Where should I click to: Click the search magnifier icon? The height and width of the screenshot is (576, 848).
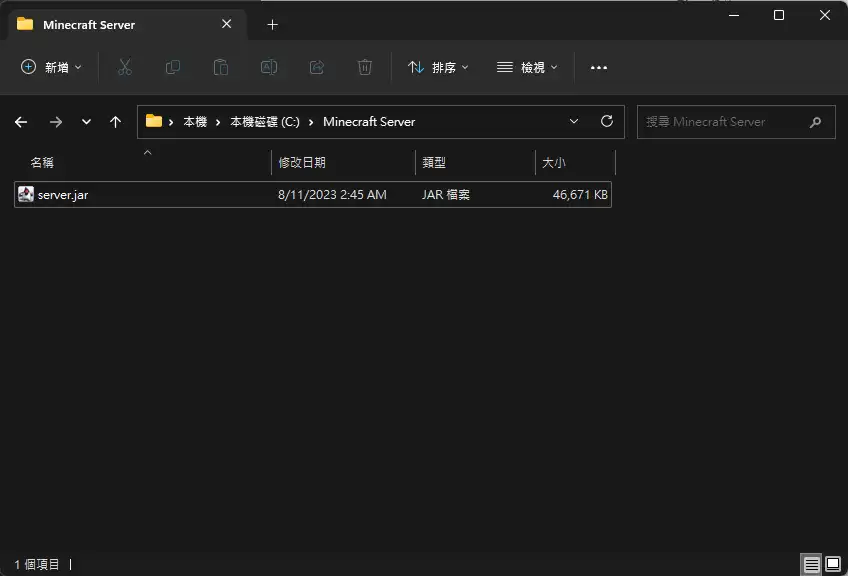(x=816, y=122)
